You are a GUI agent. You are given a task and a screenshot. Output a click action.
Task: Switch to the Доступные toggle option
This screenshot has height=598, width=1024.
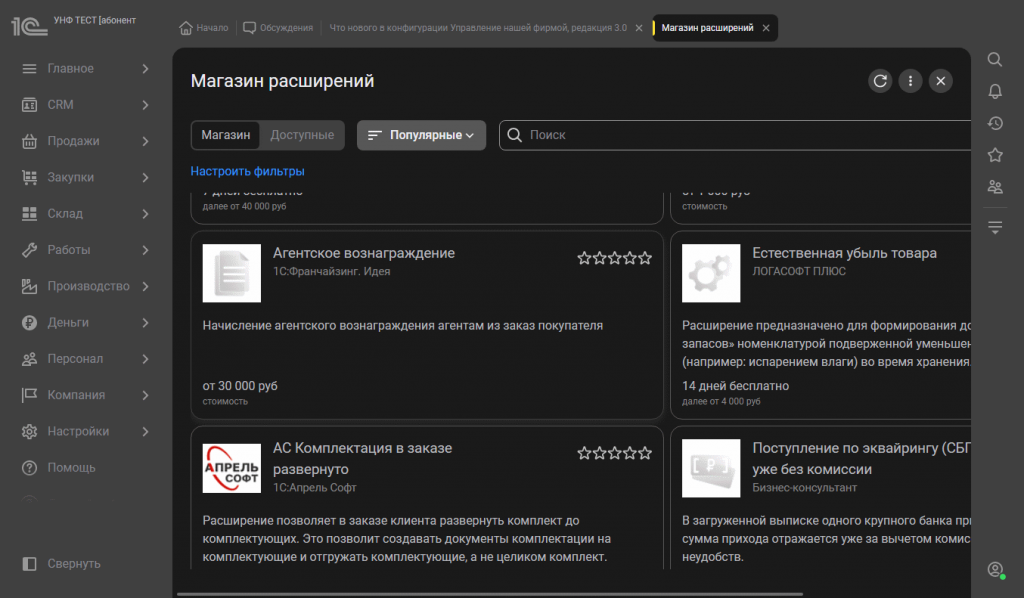(302, 135)
